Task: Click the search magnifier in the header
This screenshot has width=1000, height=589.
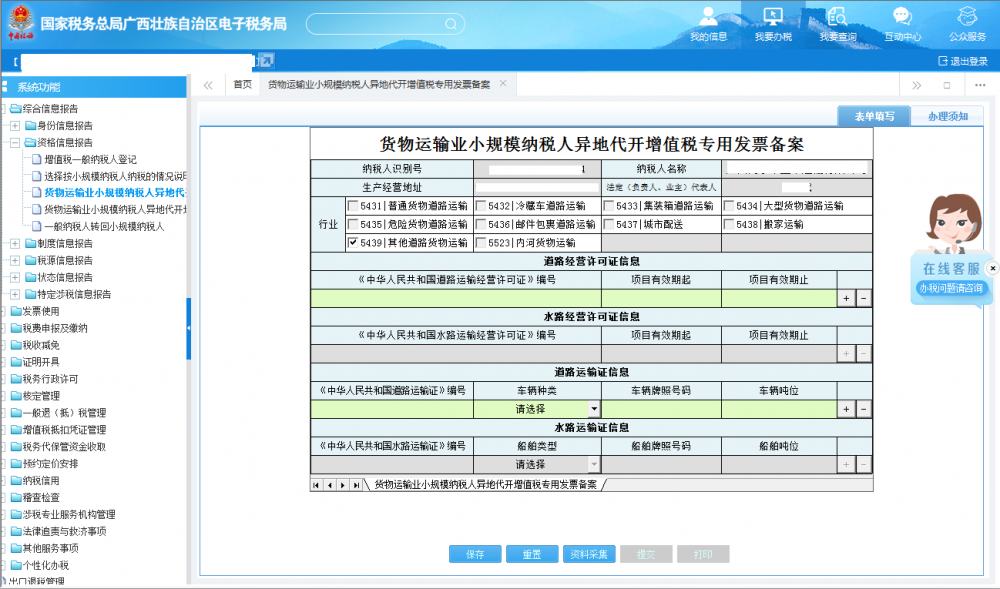Action: pyautogui.click(x=451, y=23)
